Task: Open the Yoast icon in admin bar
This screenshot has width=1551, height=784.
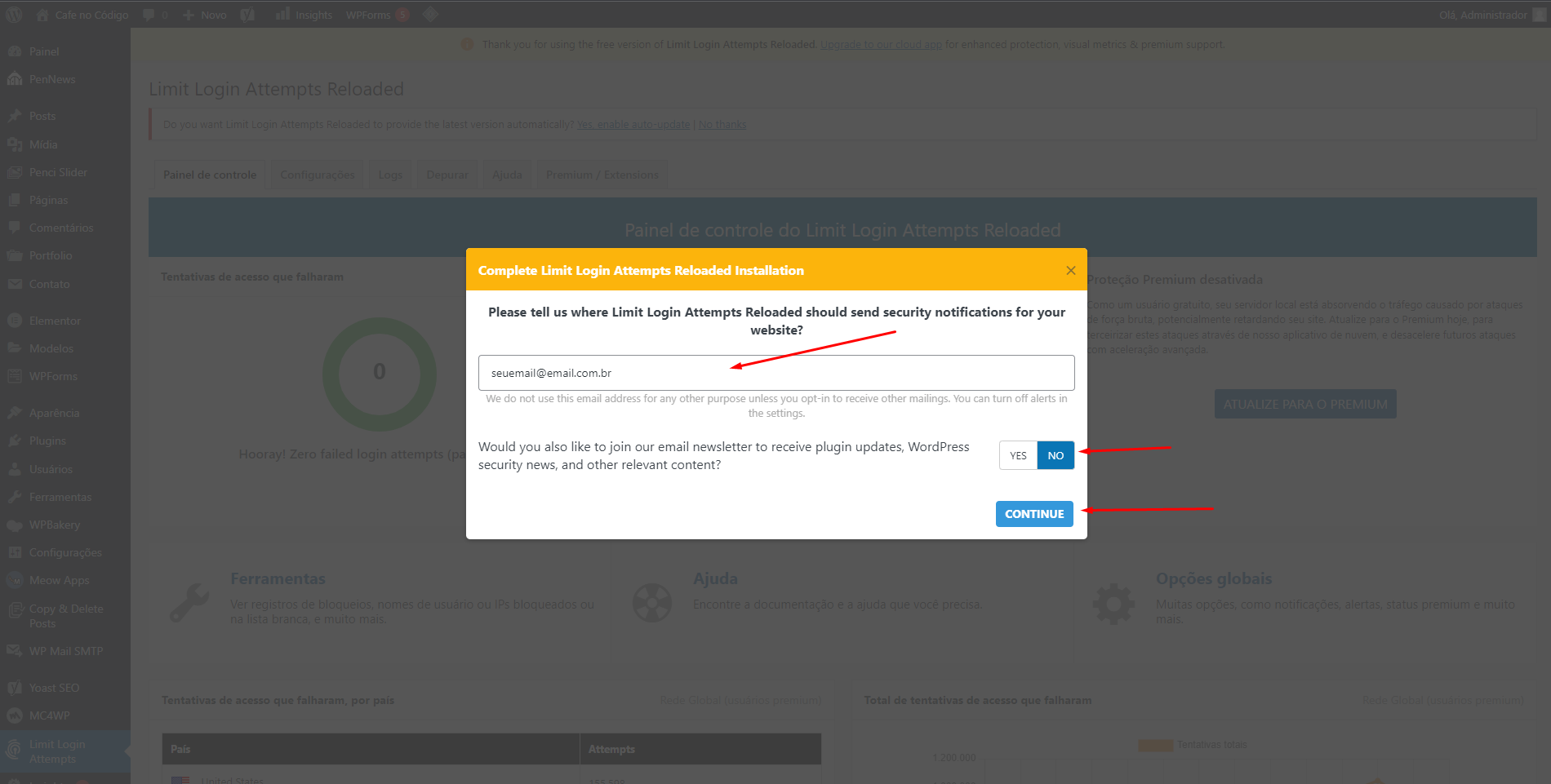Action: pos(248,15)
